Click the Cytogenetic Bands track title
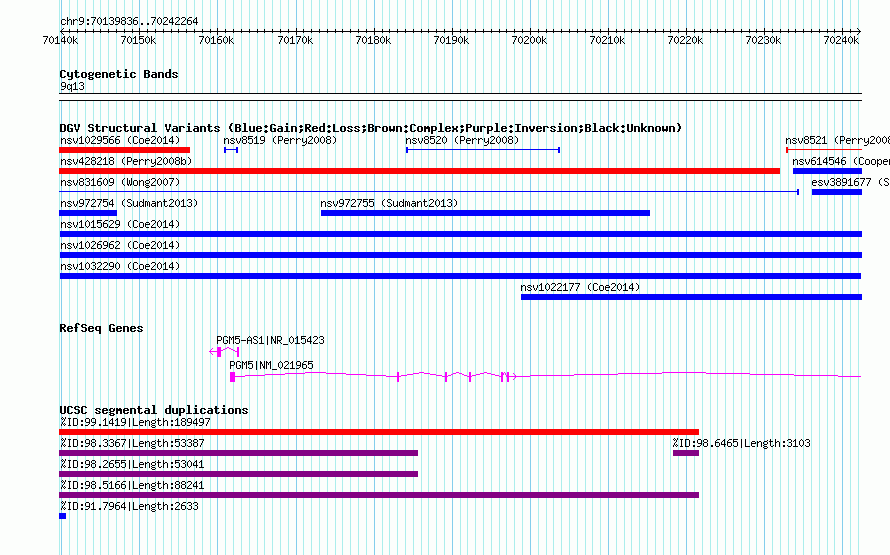890x555 pixels. pyautogui.click(x=119, y=74)
